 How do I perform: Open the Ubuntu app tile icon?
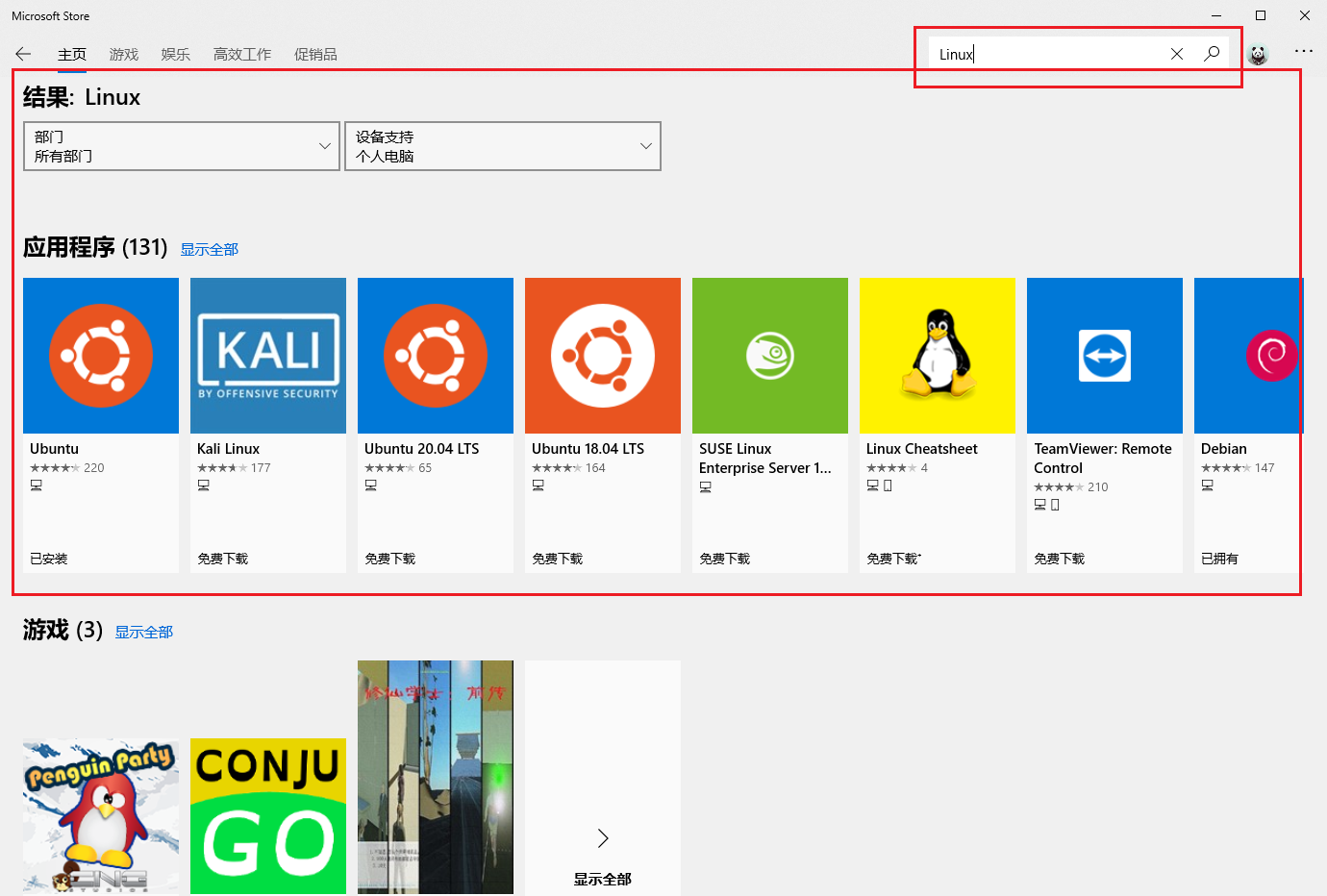pyautogui.click(x=101, y=356)
